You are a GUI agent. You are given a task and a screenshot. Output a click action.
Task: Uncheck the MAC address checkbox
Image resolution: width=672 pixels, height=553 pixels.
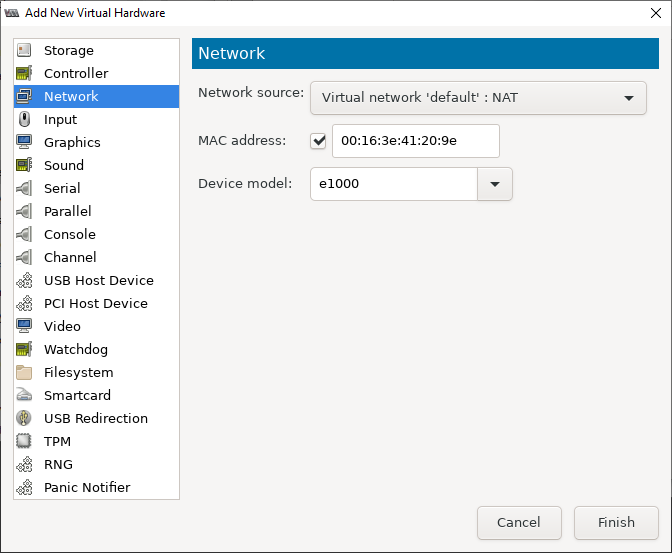coord(319,141)
